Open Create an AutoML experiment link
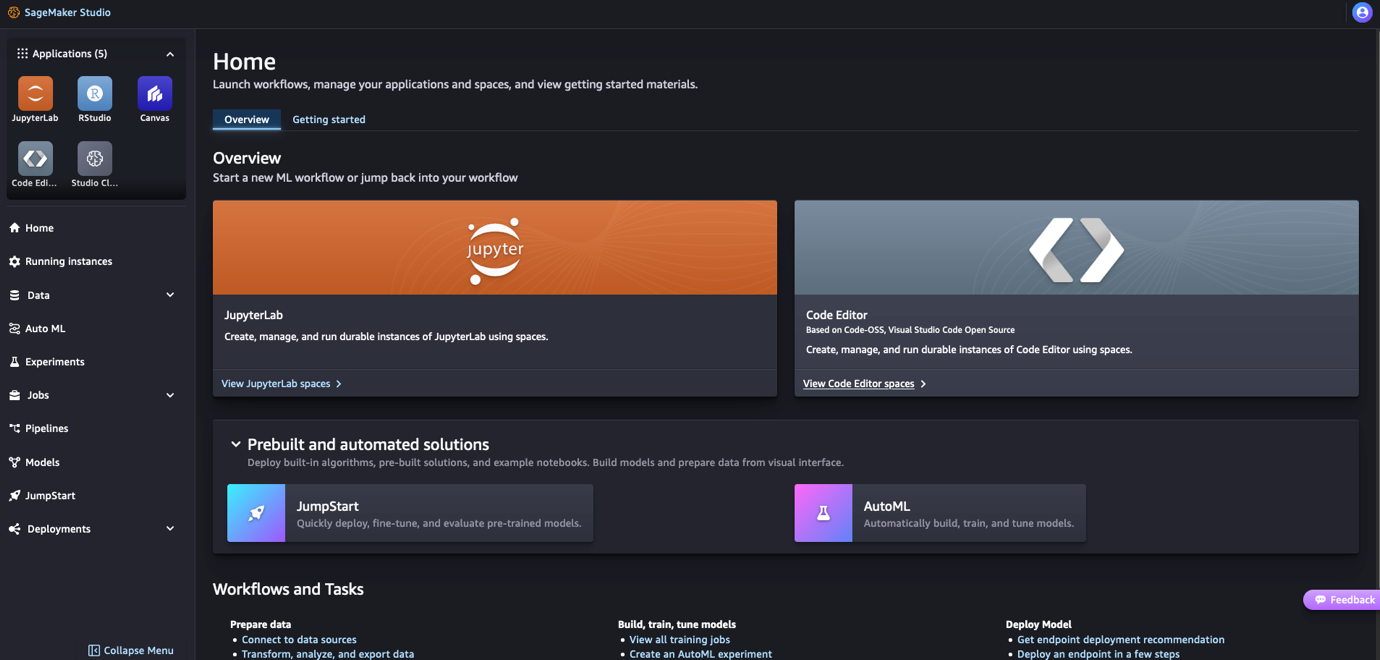Viewport: 1380px width, 660px height. coord(701,654)
